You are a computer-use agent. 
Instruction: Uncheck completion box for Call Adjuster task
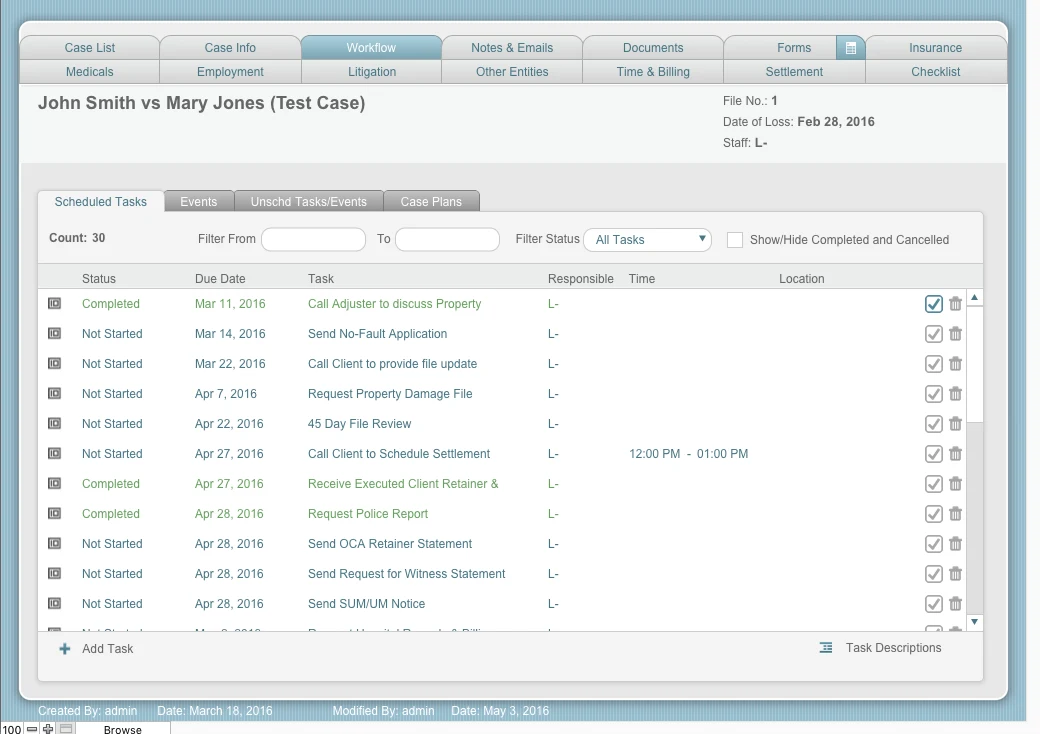click(x=933, y=304)
